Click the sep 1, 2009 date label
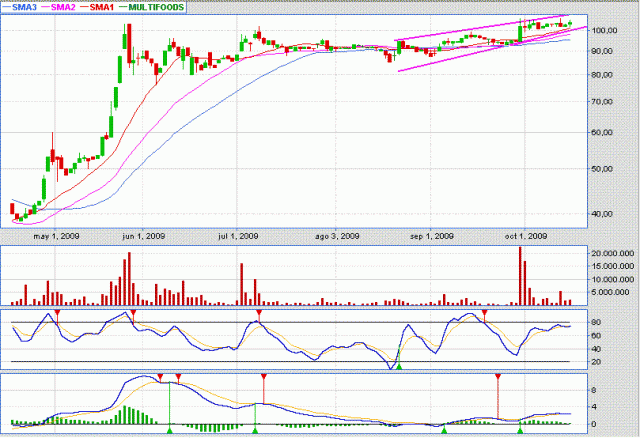The width and height of the screenshot is (640, 438). coord(432,236)
